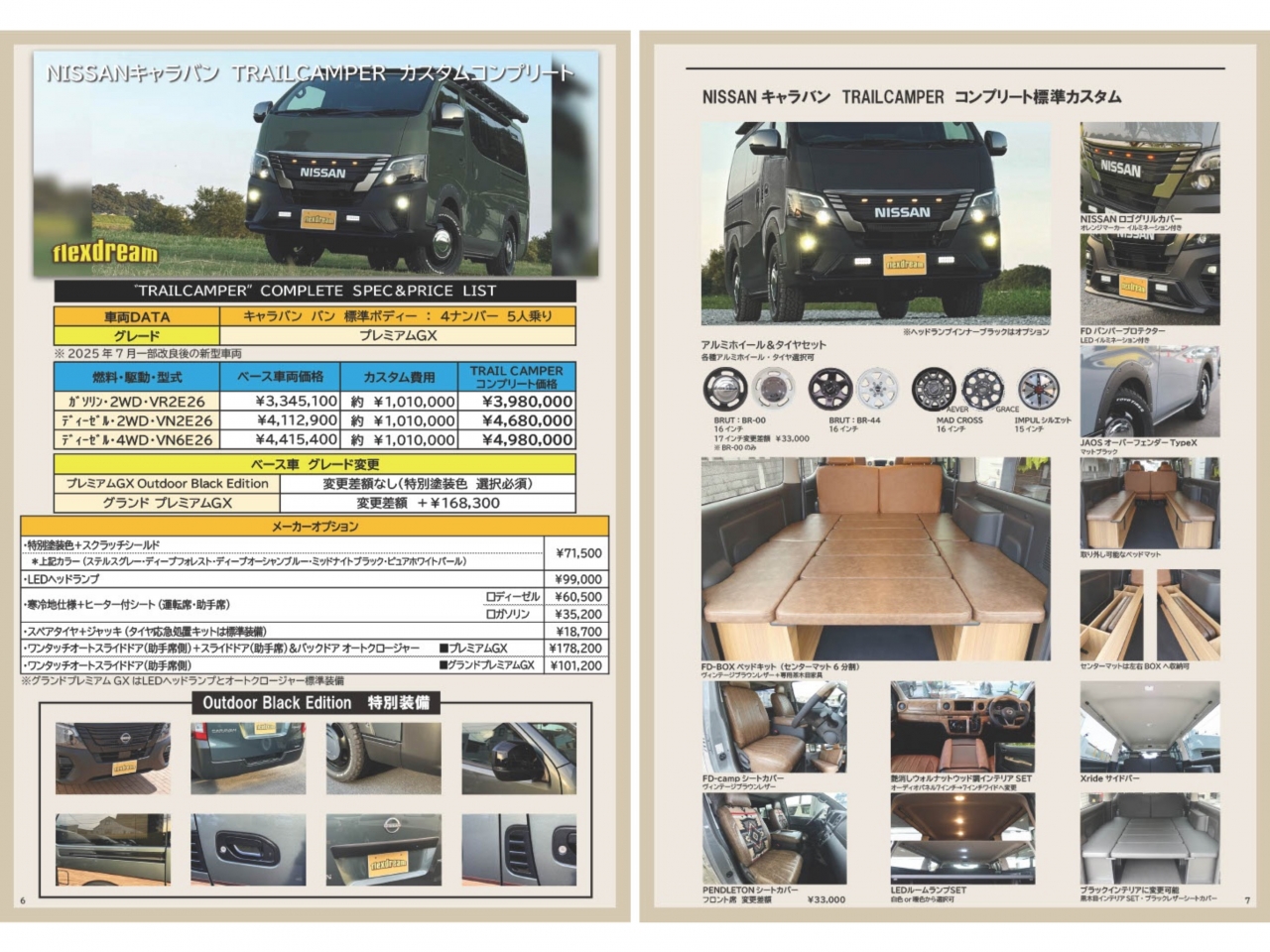Select the ガソリン・2WD・VR2E26 row label

[137, 402]
